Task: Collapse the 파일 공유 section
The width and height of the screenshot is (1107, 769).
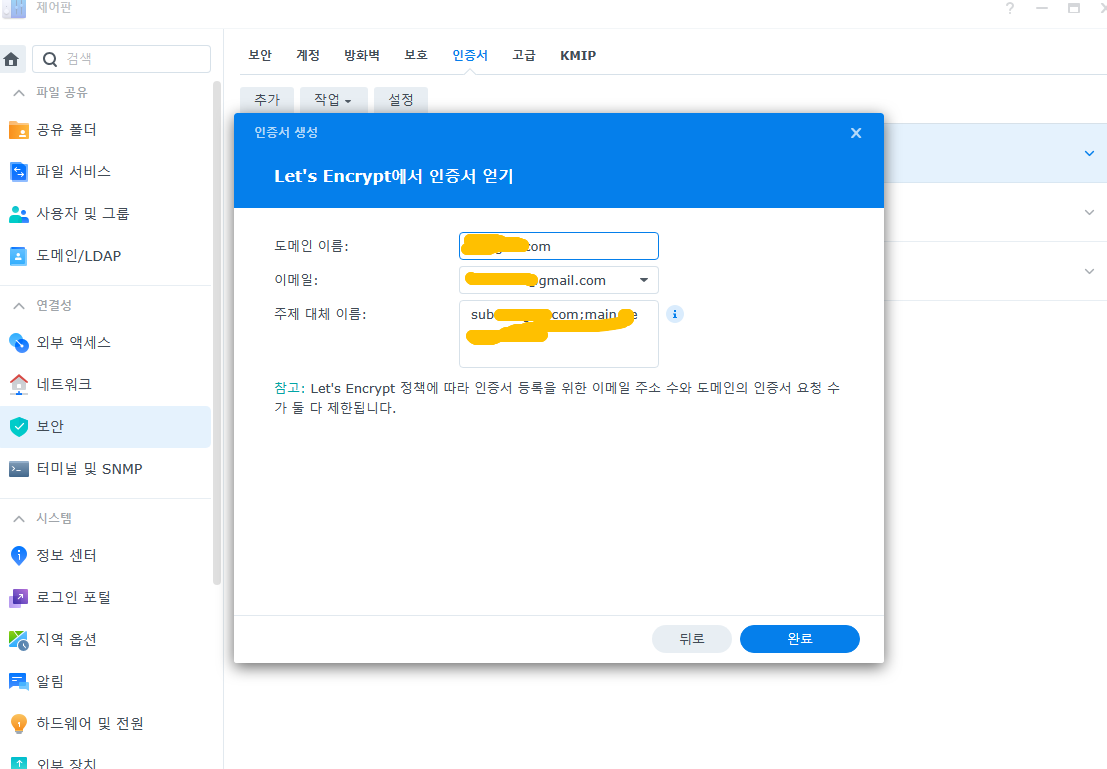Action: (19, 93)
